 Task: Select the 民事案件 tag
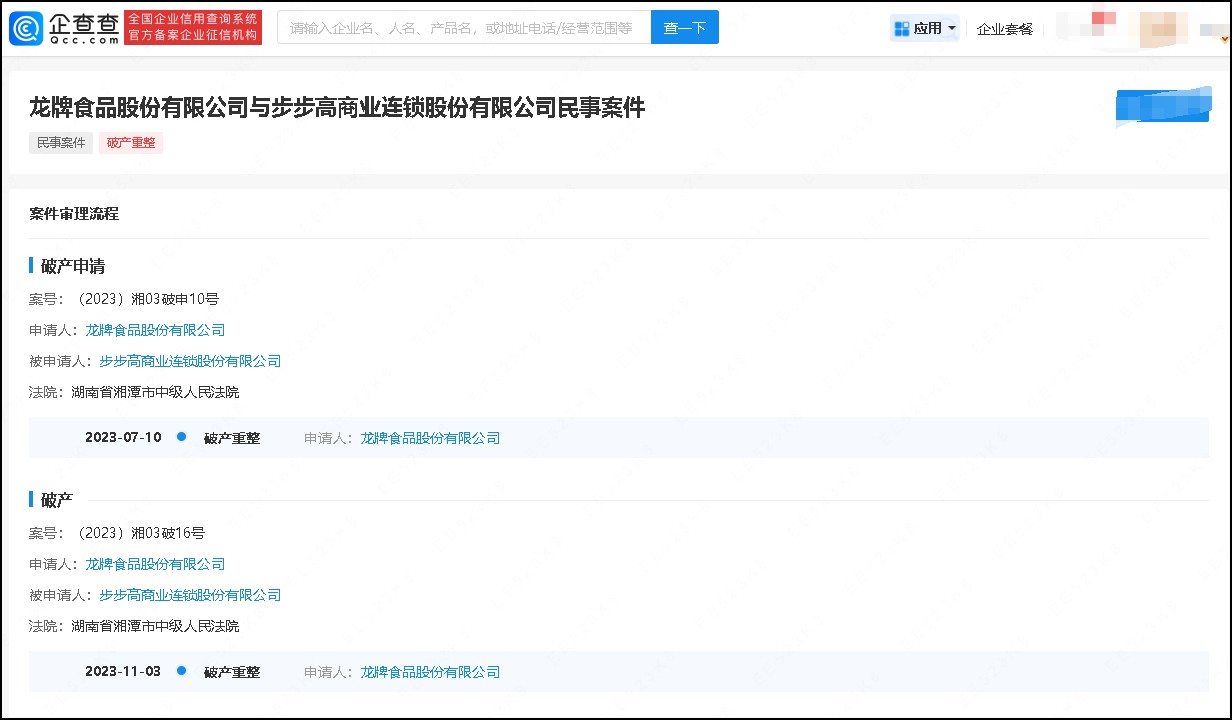click(61, 143)
